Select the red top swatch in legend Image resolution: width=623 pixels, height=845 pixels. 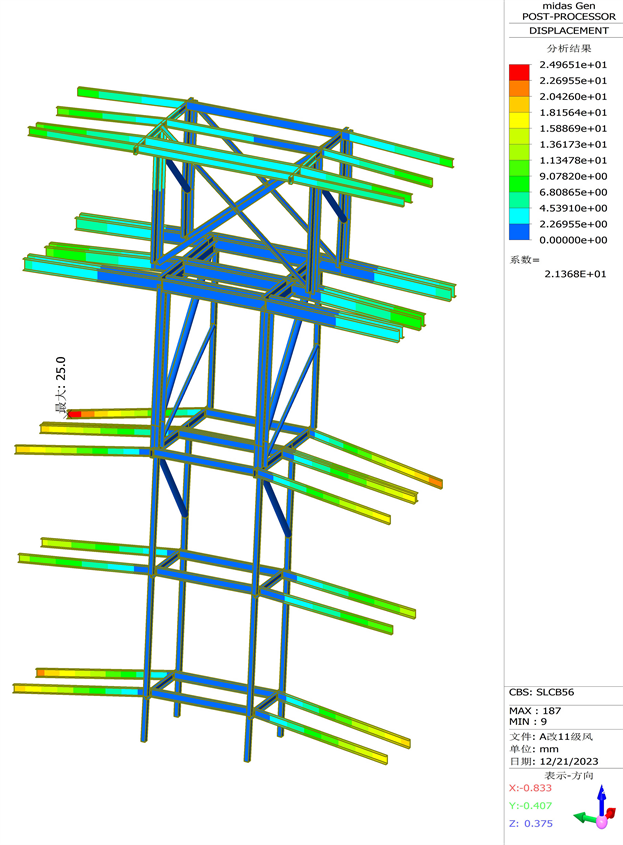(519, 72)
